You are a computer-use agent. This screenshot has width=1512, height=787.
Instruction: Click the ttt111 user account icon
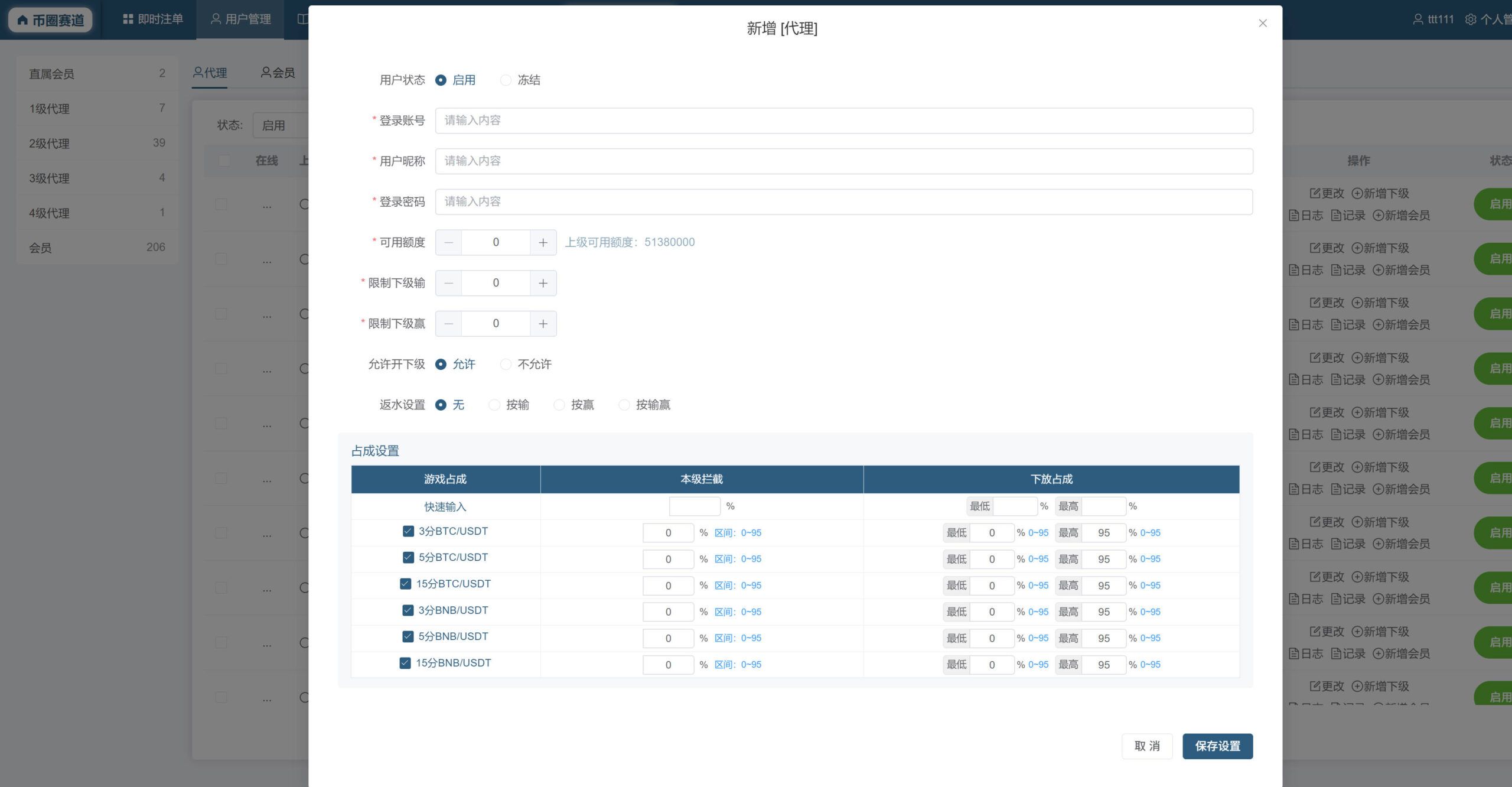(x=1417, y=19)
